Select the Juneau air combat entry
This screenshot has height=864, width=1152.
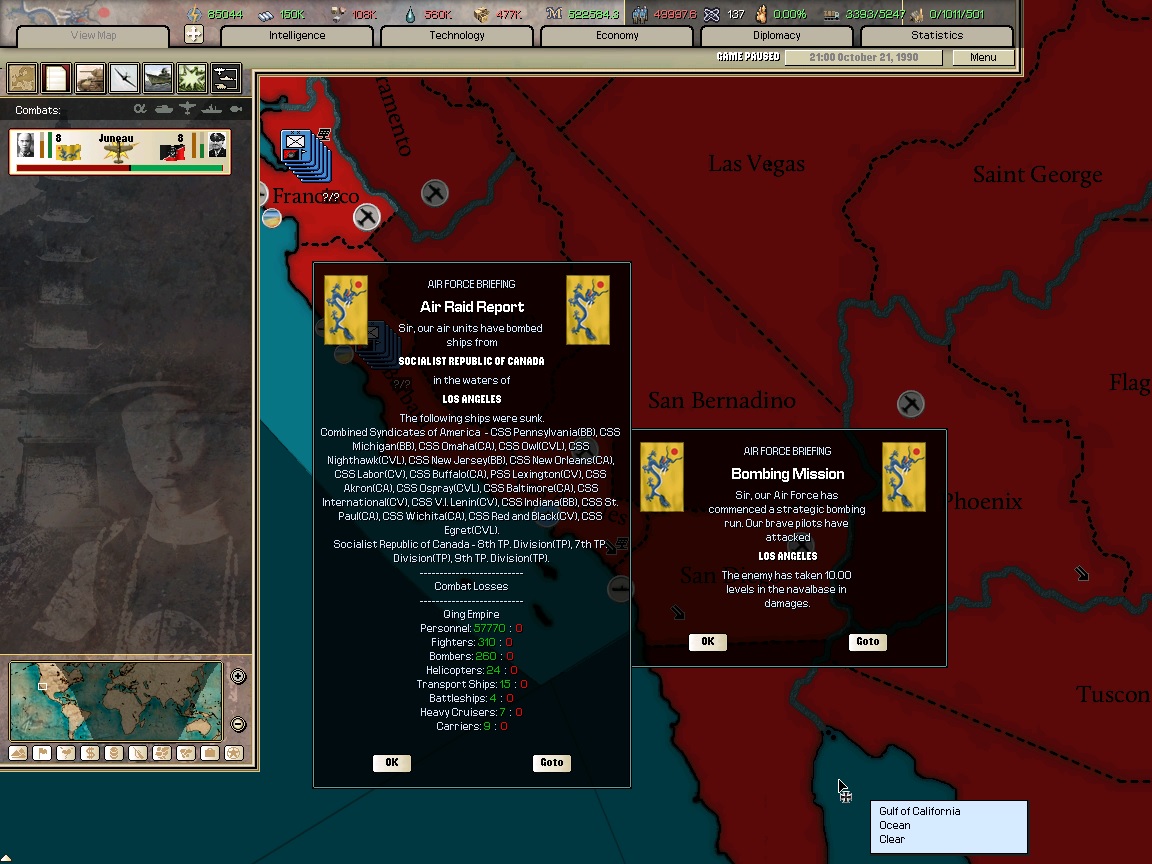coord(120,151)
